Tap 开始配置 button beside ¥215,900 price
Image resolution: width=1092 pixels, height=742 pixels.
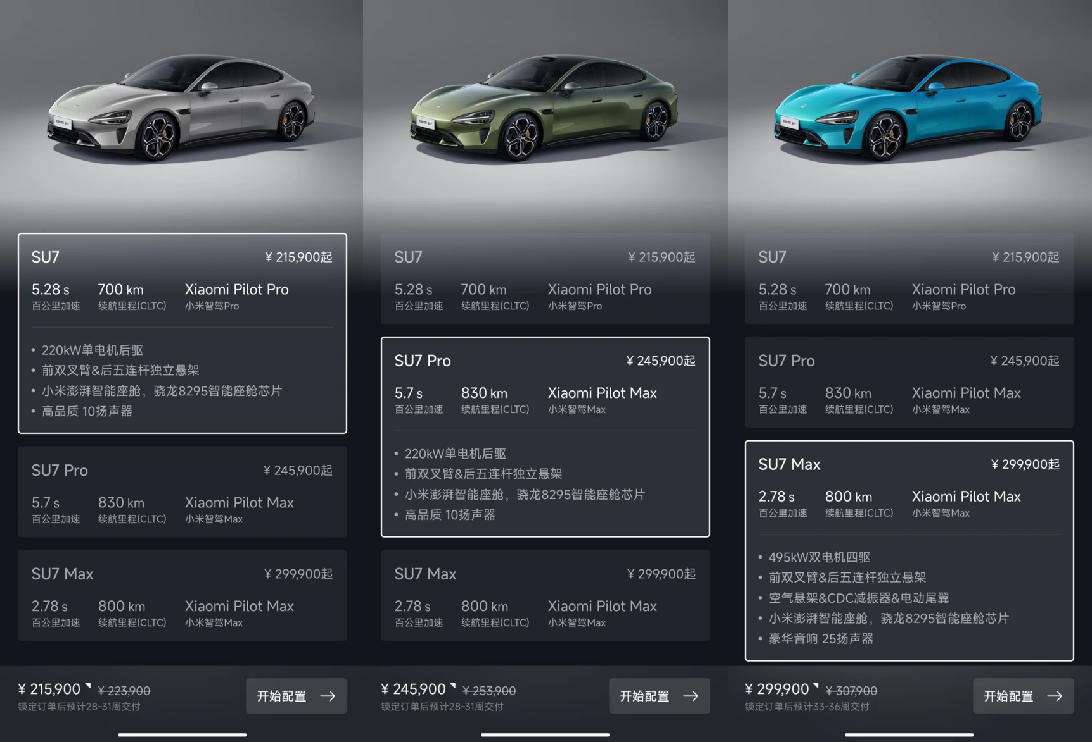[297, 696]
